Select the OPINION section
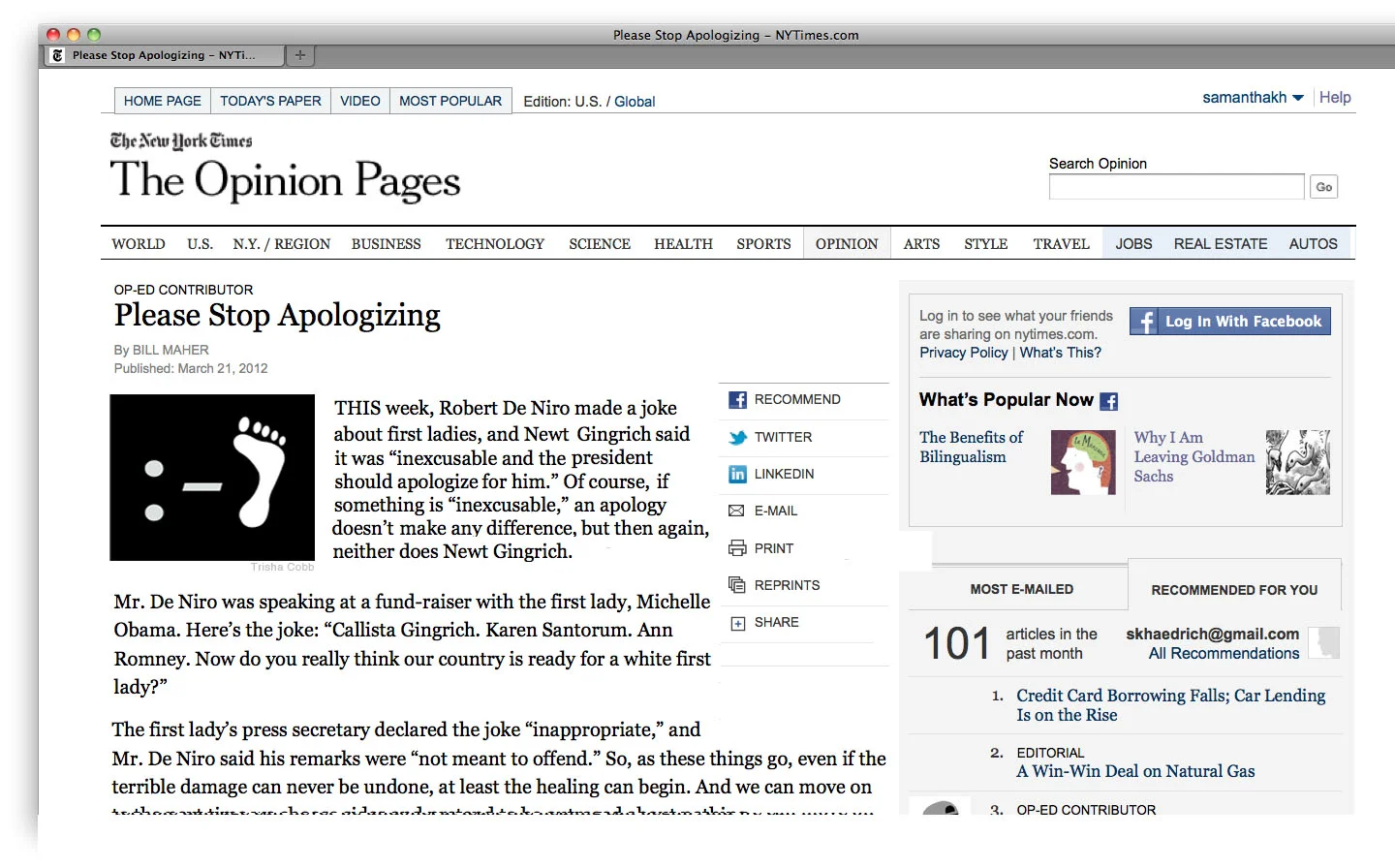 (x=847, y=244)
